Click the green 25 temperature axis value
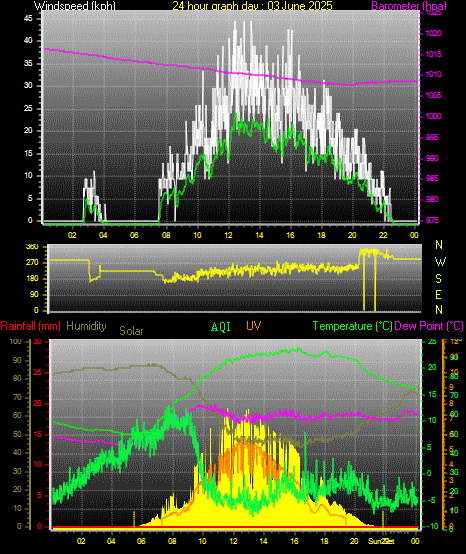The image size is (466, 554). (x=432, y=342)
